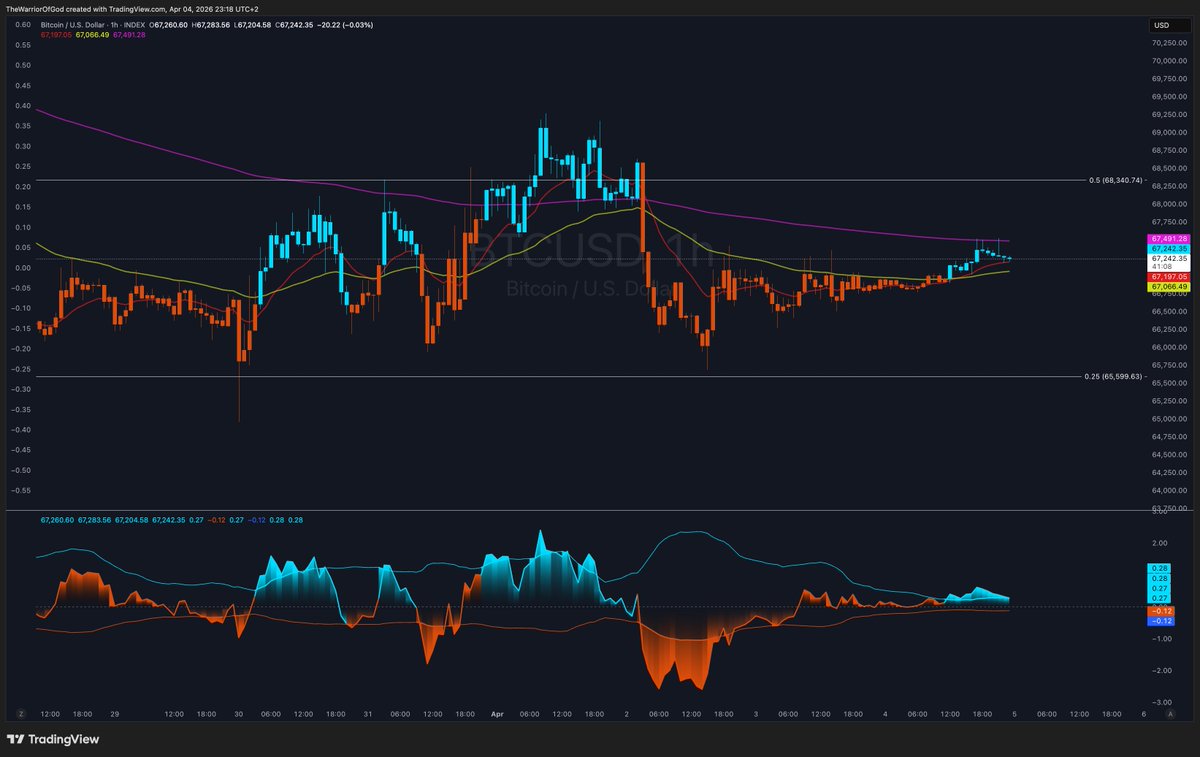Click the −20.22 (−0.03%) change value
Image resolution: width=1200 pixels, height=757 pixels.
coord(345,24)
